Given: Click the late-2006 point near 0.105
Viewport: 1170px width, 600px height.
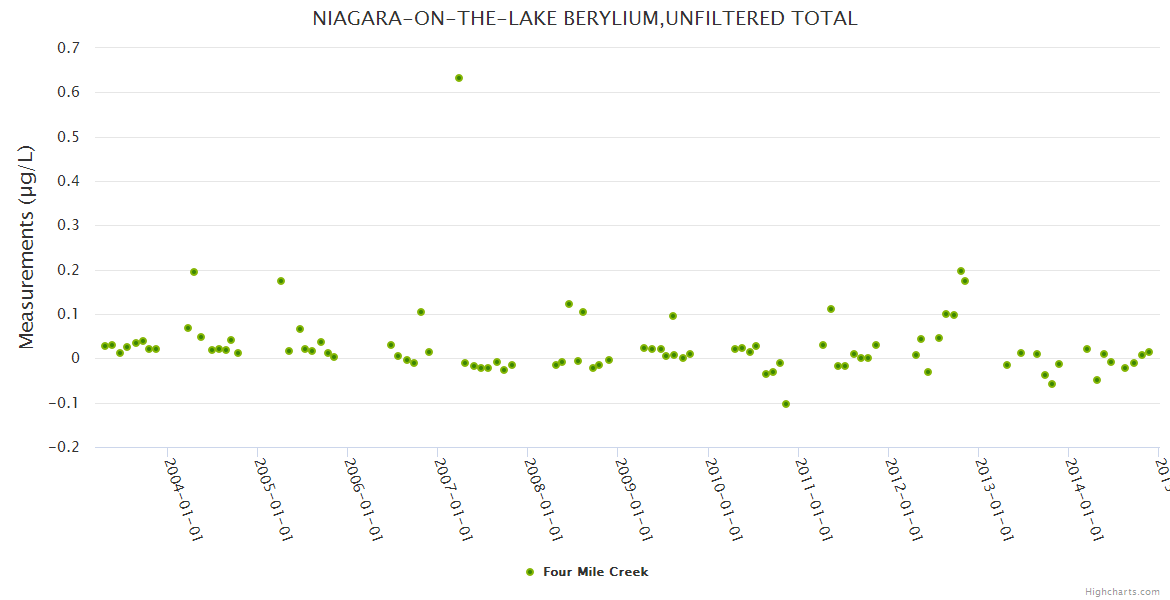Looking at the screenshot, I should (x=421, y=312).
